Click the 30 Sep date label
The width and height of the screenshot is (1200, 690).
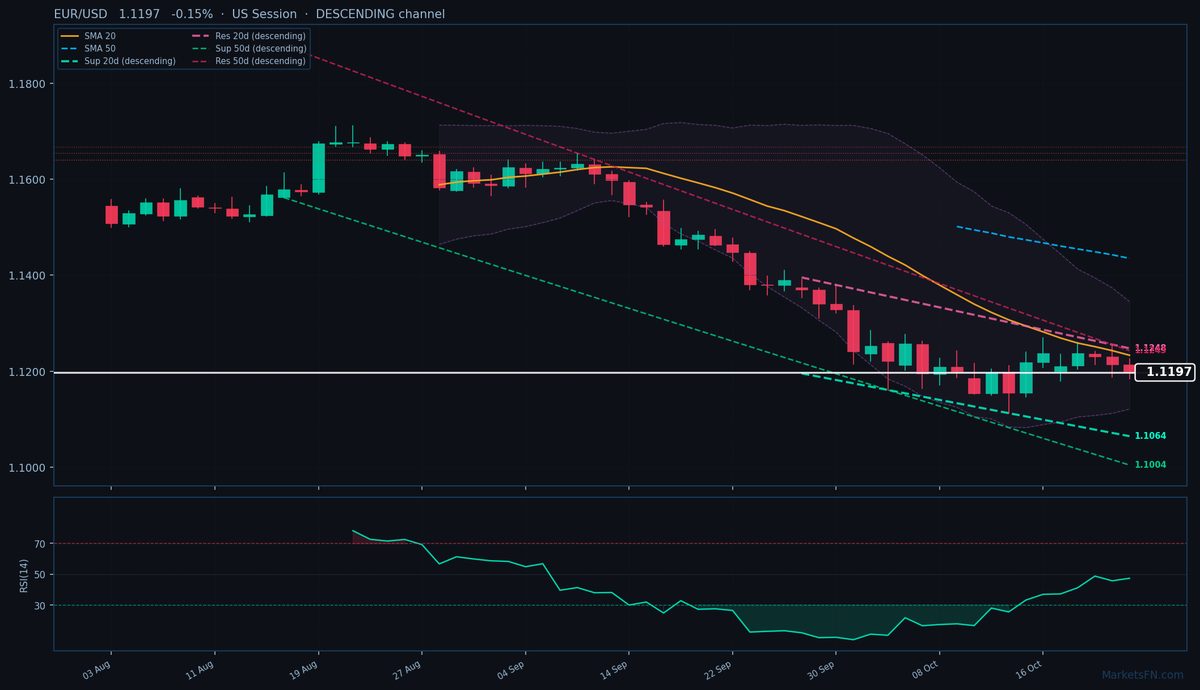[x=821, y=670]
